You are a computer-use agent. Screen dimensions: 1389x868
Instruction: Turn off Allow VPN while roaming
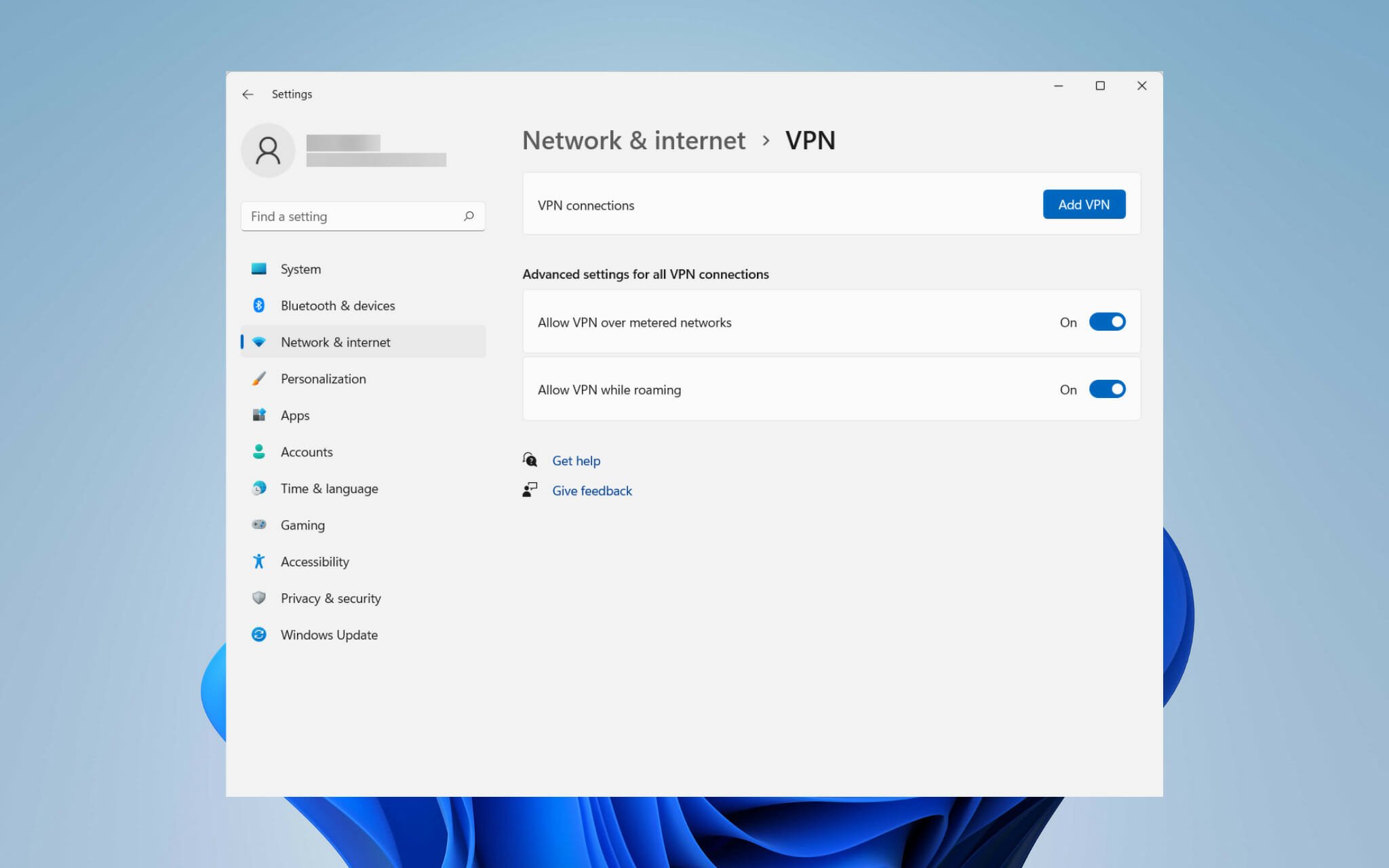1107,389
